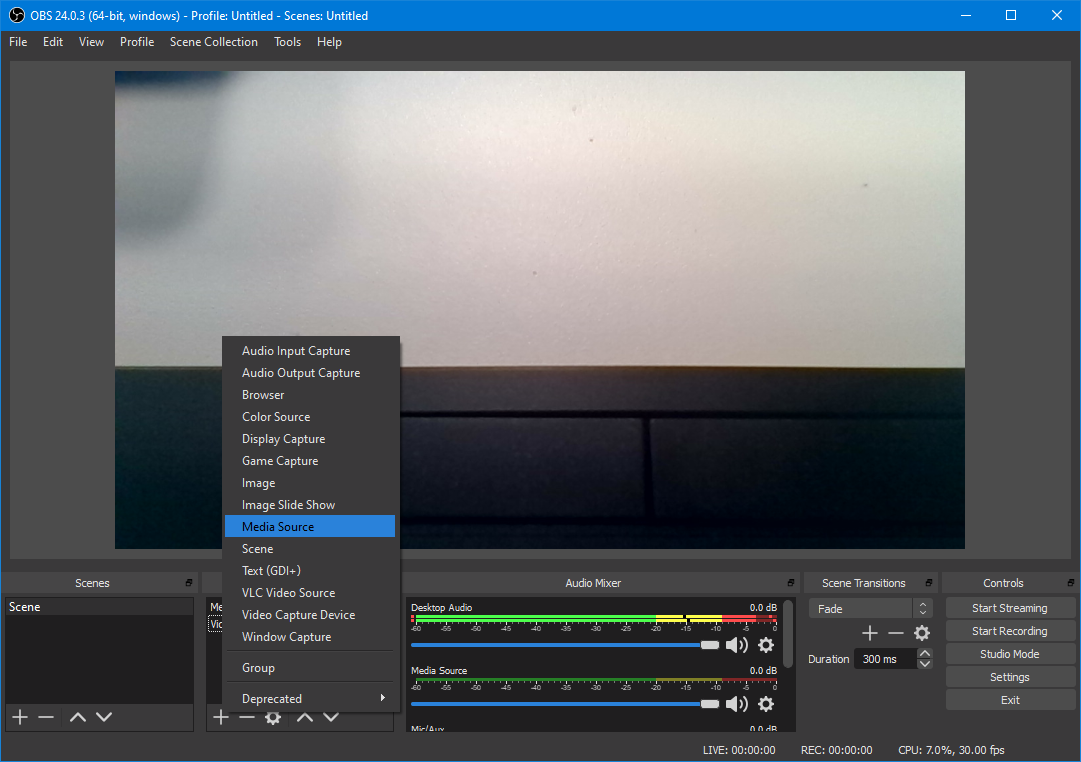Add a Text (GDI+) source

(x=310, y=570)
